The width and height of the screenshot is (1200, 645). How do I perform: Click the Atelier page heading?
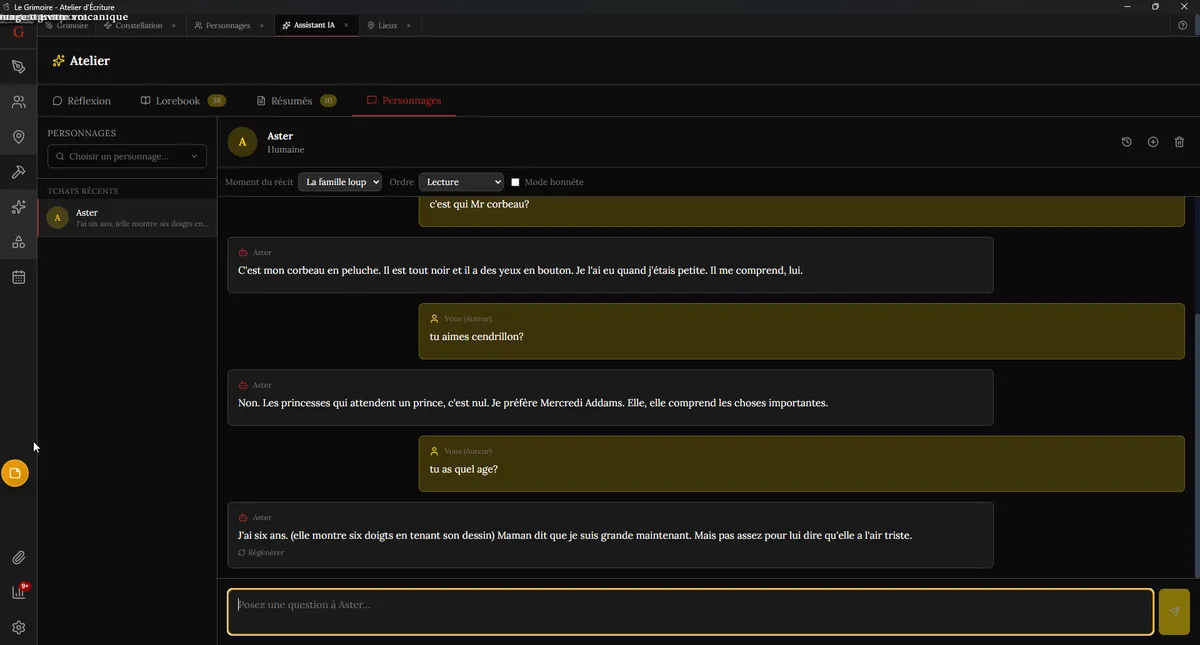[x=89, y=61]
